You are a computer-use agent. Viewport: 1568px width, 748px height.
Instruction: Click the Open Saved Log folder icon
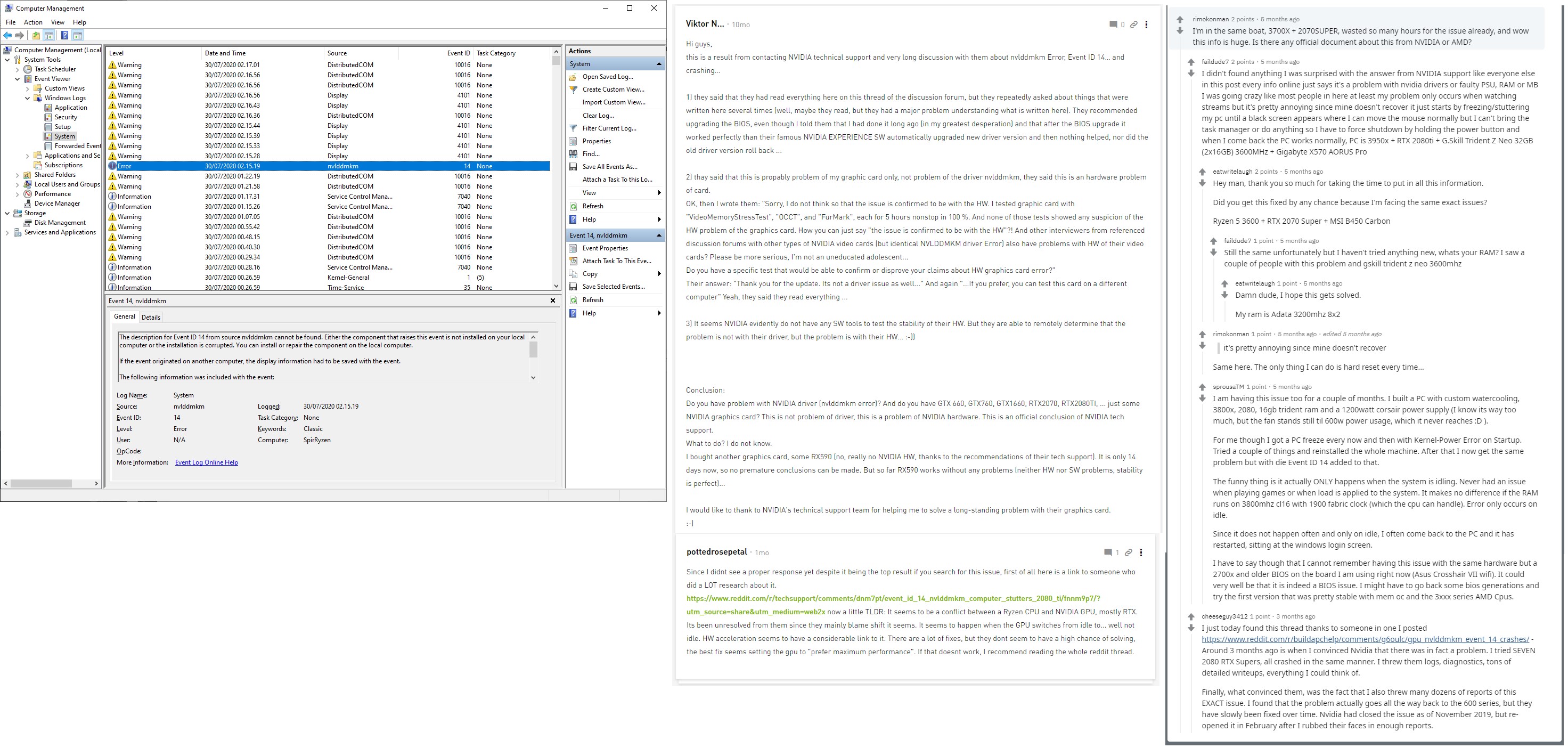tap(573, 77)
